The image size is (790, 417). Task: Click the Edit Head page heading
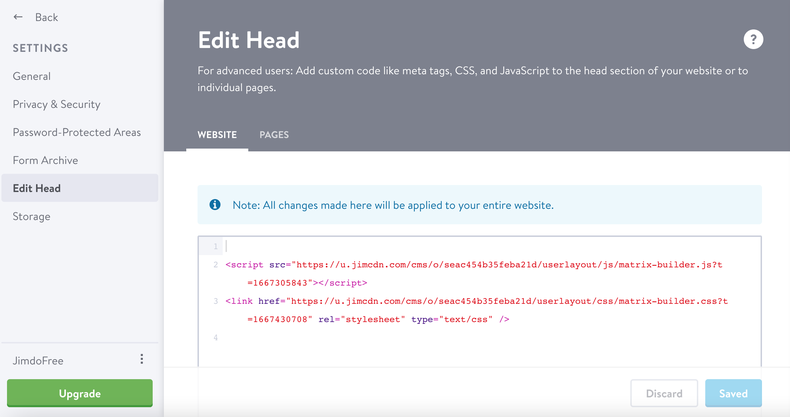(x=248, y=40)
